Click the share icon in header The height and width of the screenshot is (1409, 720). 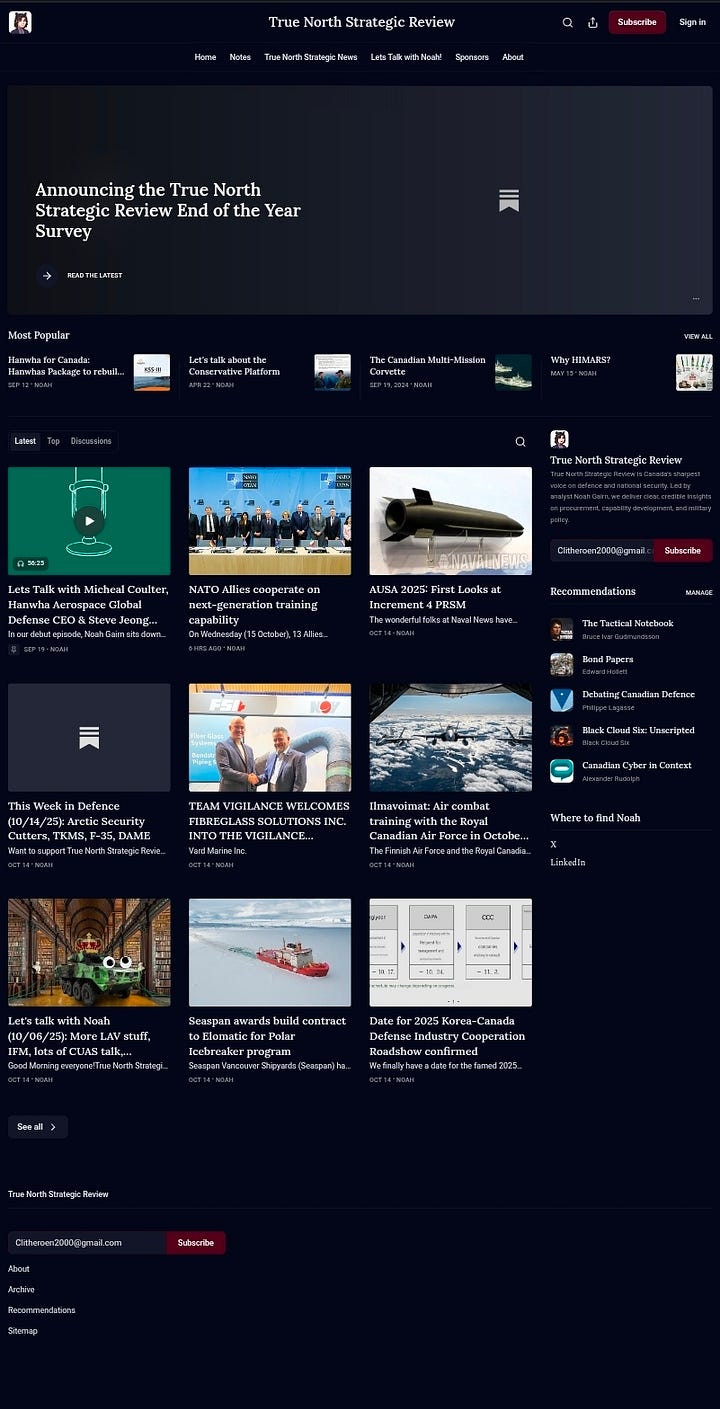pos(593,22)
